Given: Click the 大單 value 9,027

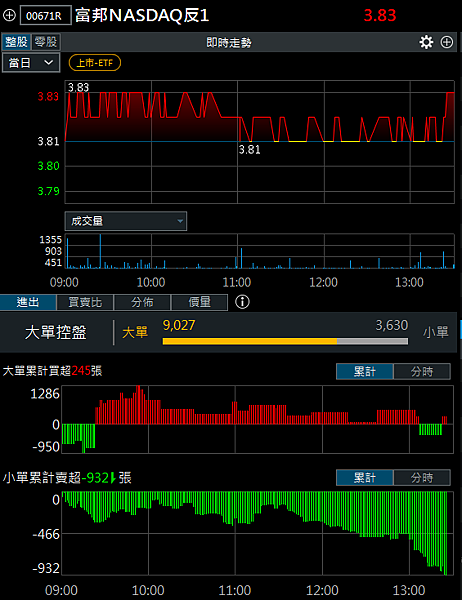Looking at the screenshot, I should click(179, 325).
